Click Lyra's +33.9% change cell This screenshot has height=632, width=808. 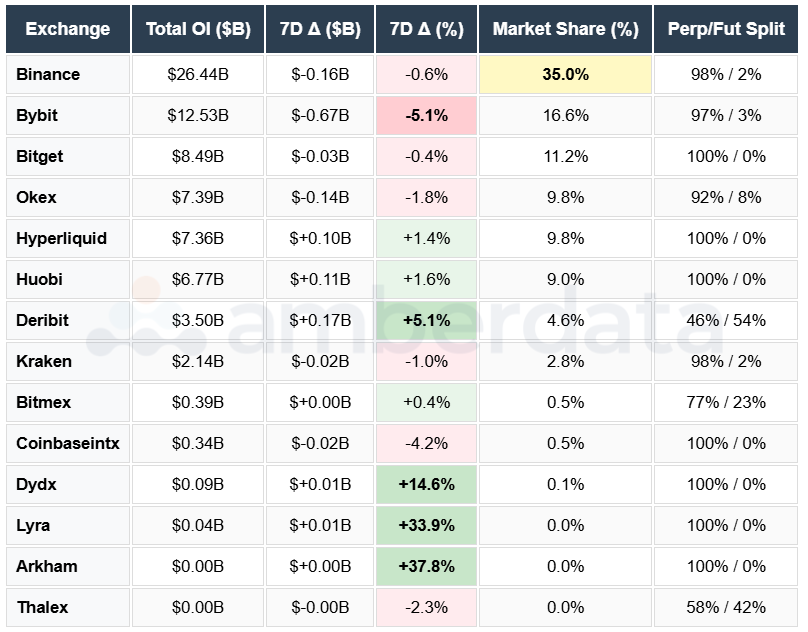click(424, 525)
